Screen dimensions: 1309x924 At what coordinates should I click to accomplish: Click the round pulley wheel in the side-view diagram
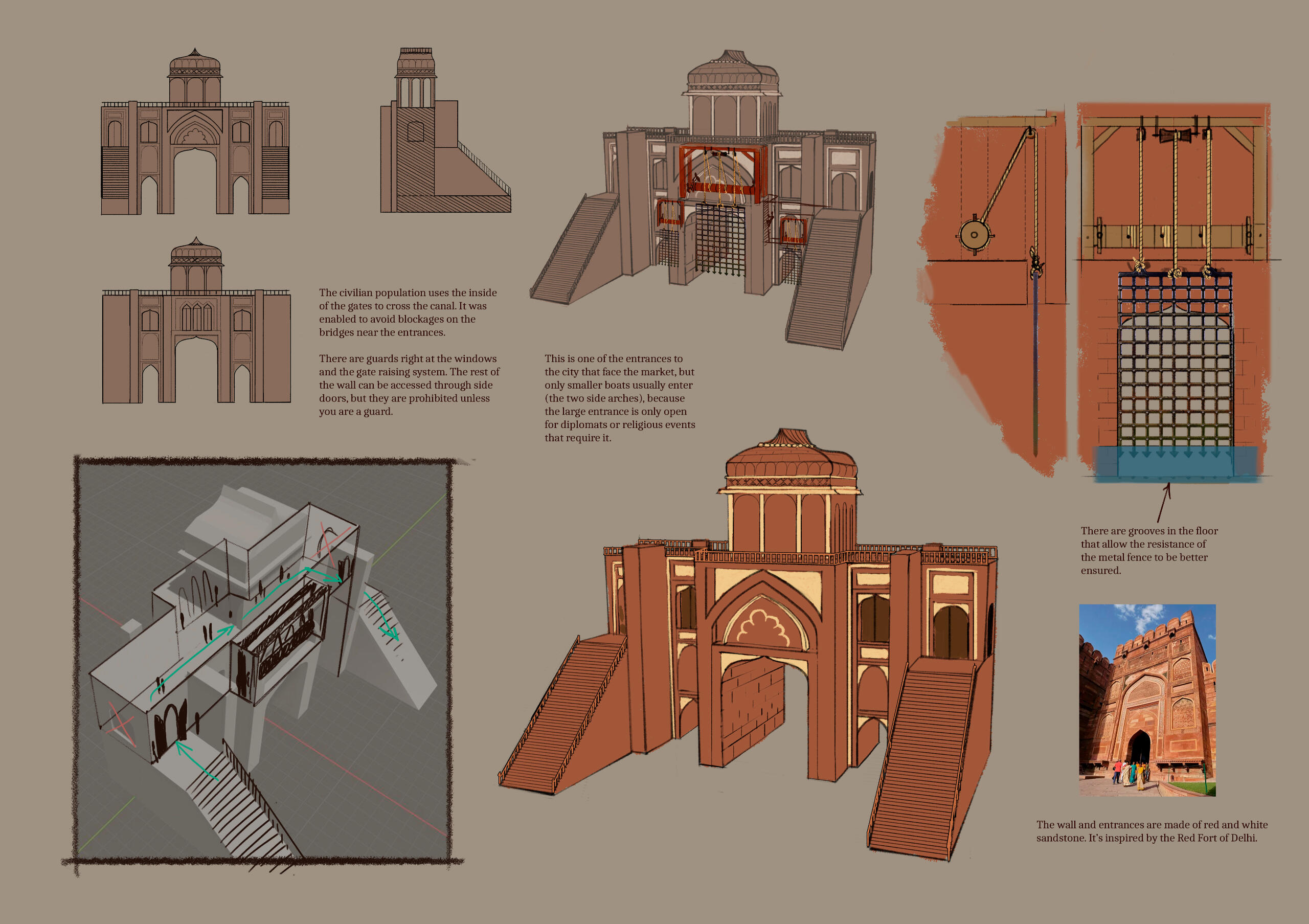click(975, 235)
